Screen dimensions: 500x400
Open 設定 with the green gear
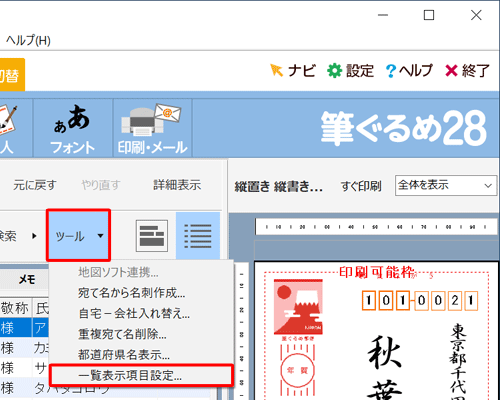point(350,71)
